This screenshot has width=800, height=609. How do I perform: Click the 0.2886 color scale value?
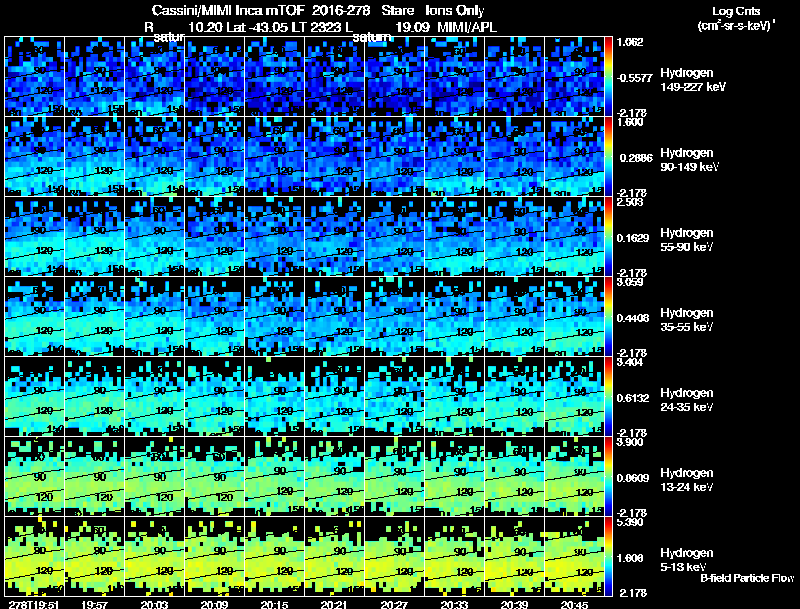pos(636,158)
